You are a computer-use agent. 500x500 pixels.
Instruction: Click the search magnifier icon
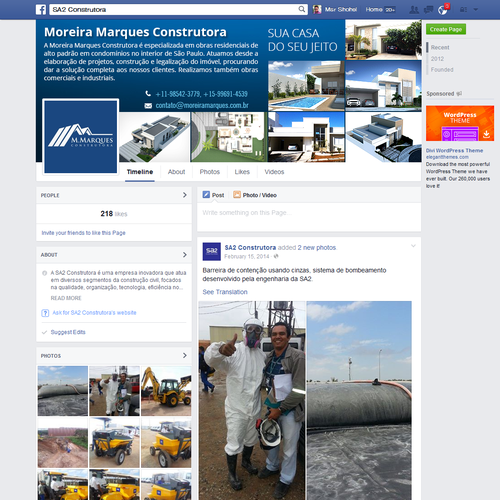point(301,9)
